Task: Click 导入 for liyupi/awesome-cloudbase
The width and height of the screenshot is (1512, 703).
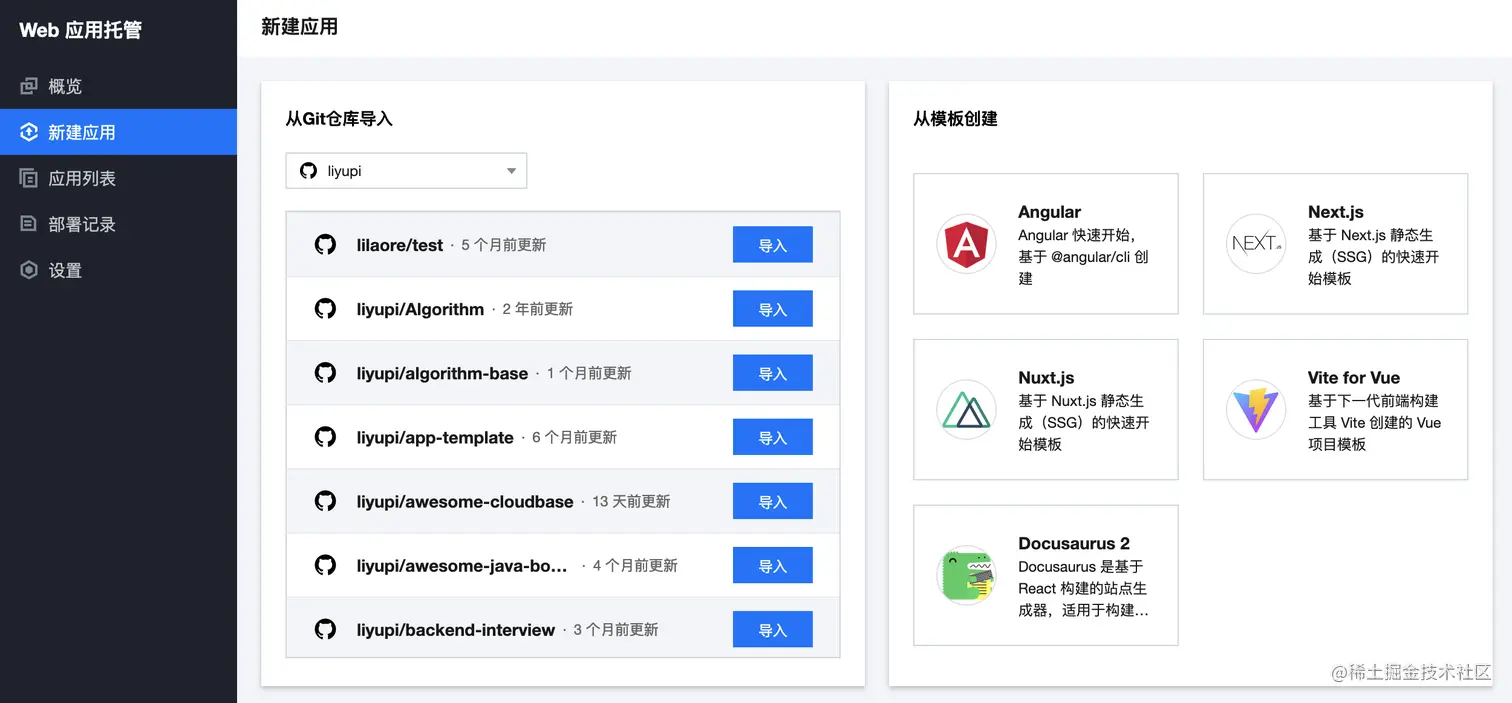Action: pyautogui.click(x=772, y=501)
